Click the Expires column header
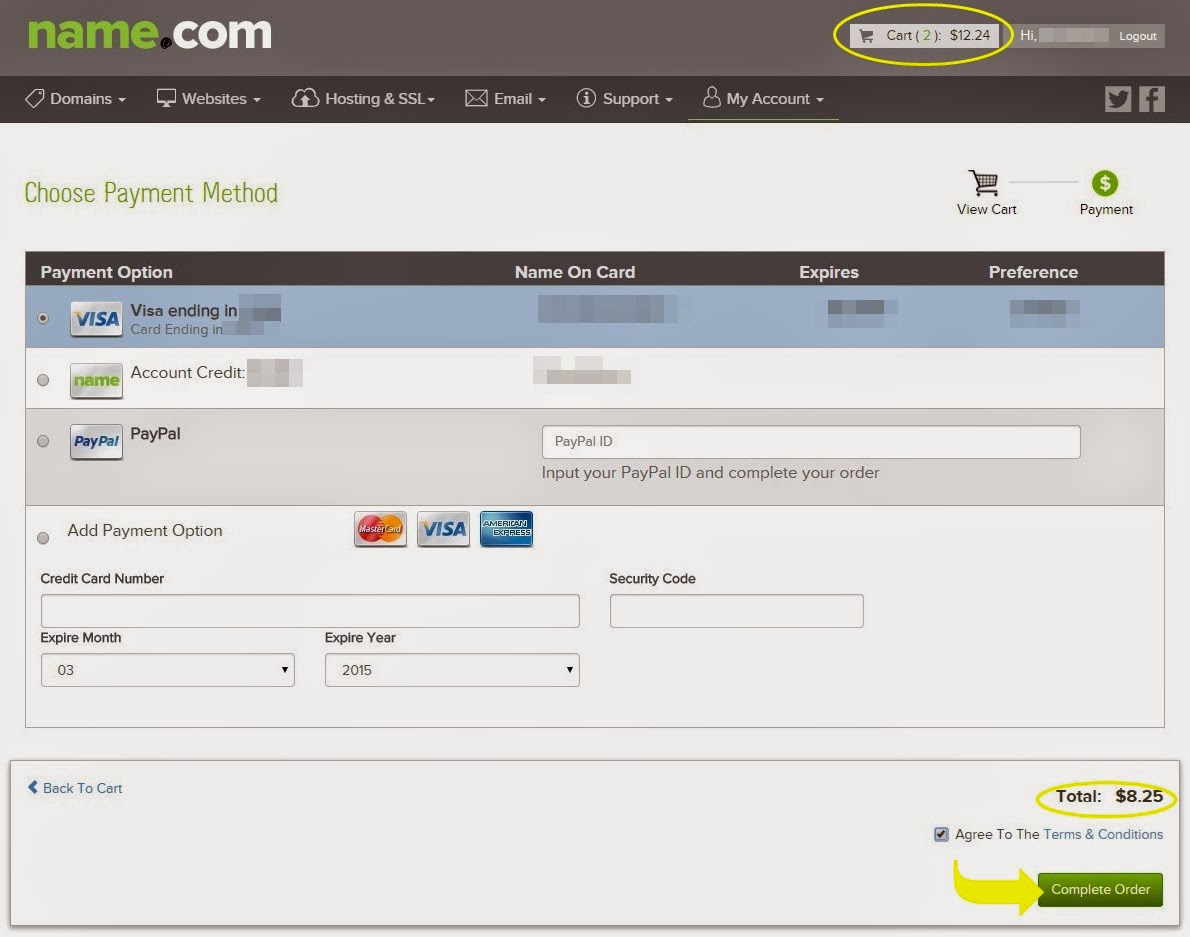The height and width of the screenshot is (937, 1190). coord(829,272)
